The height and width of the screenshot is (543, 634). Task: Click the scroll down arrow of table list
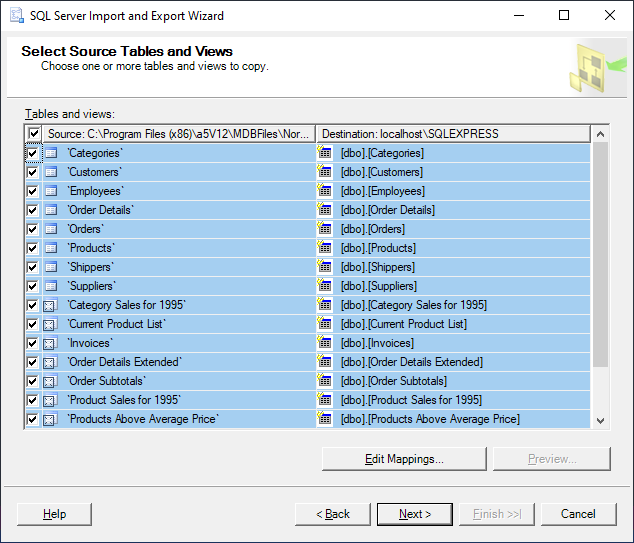(x=600, y=420)
